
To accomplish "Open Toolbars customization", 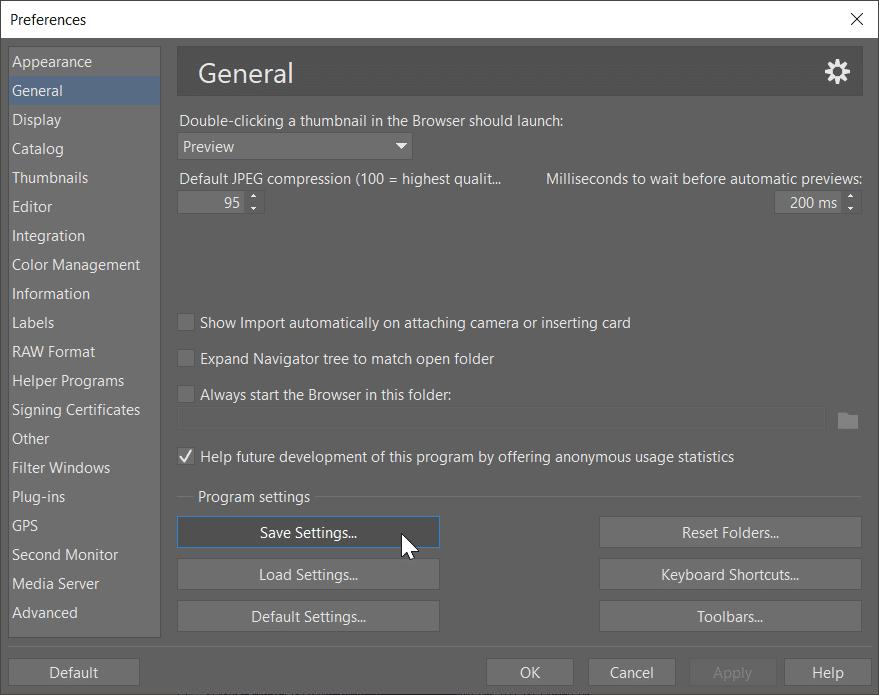I will coord(729,616).
